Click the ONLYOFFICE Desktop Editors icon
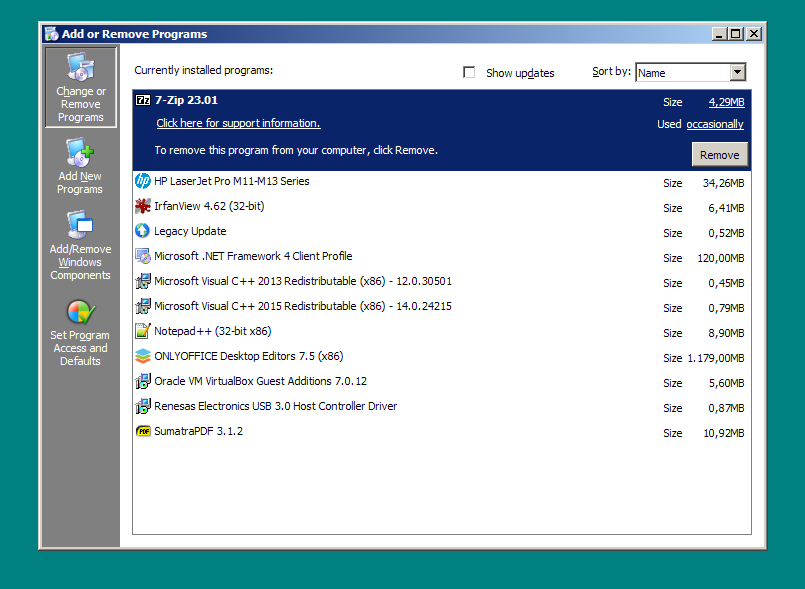This screenshot has height=589, width=805. coord(143,357)
